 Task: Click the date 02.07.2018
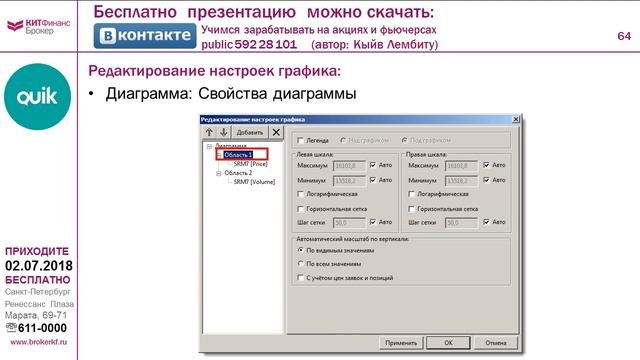point(39,266)
